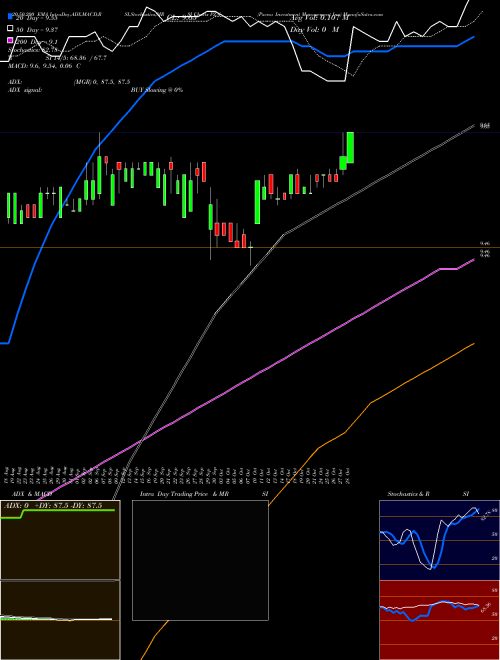
Task: Click the blue 20 Day legend swatch
Action: 10,17
